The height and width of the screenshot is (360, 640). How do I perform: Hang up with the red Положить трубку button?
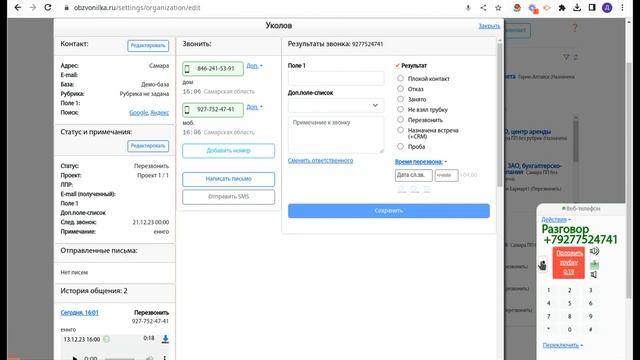[569, 262]
